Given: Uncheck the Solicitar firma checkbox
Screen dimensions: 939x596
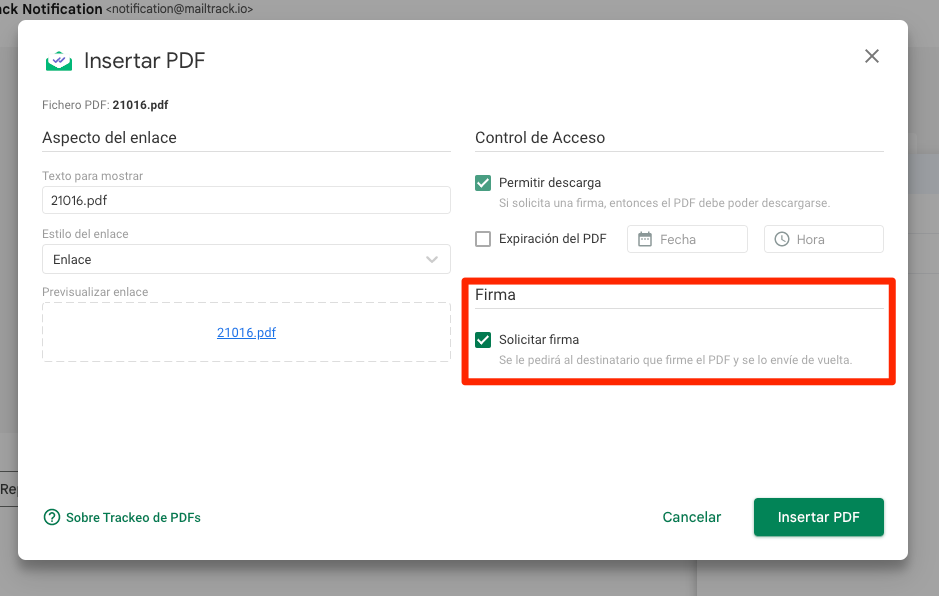Looking at the screenshot, I should (x=483, y=340).
